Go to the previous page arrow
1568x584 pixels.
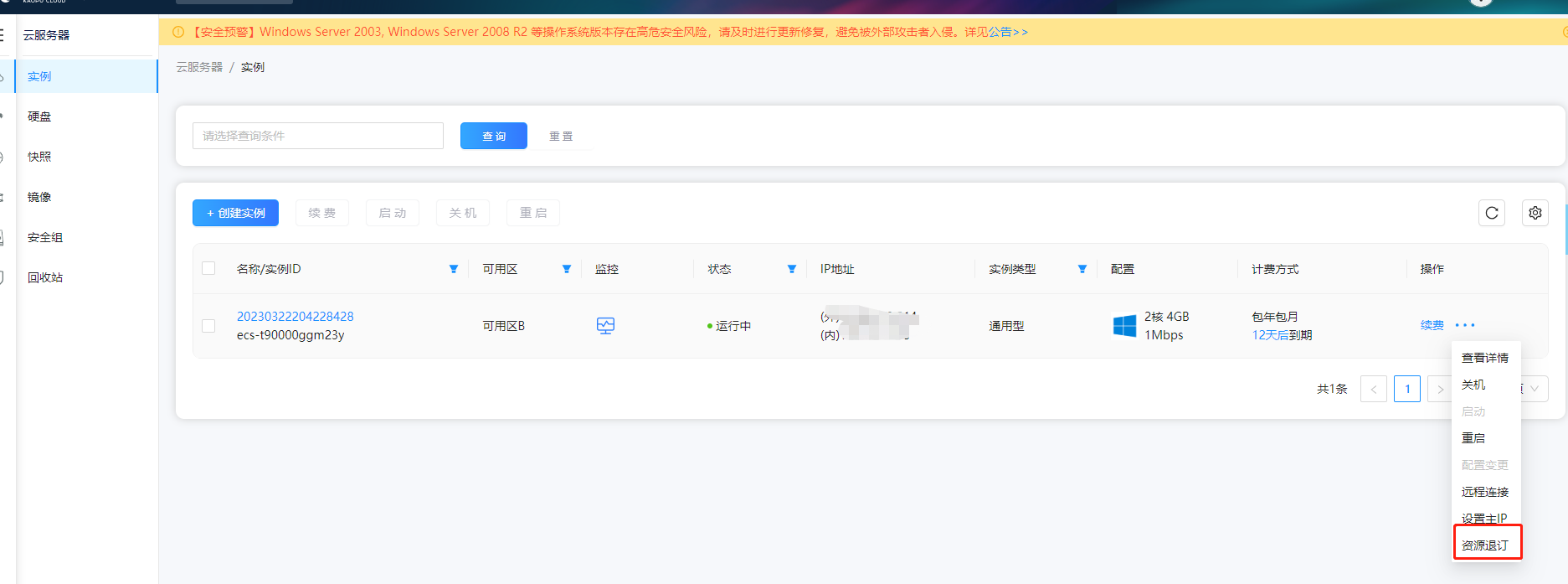pos(1374,389)
